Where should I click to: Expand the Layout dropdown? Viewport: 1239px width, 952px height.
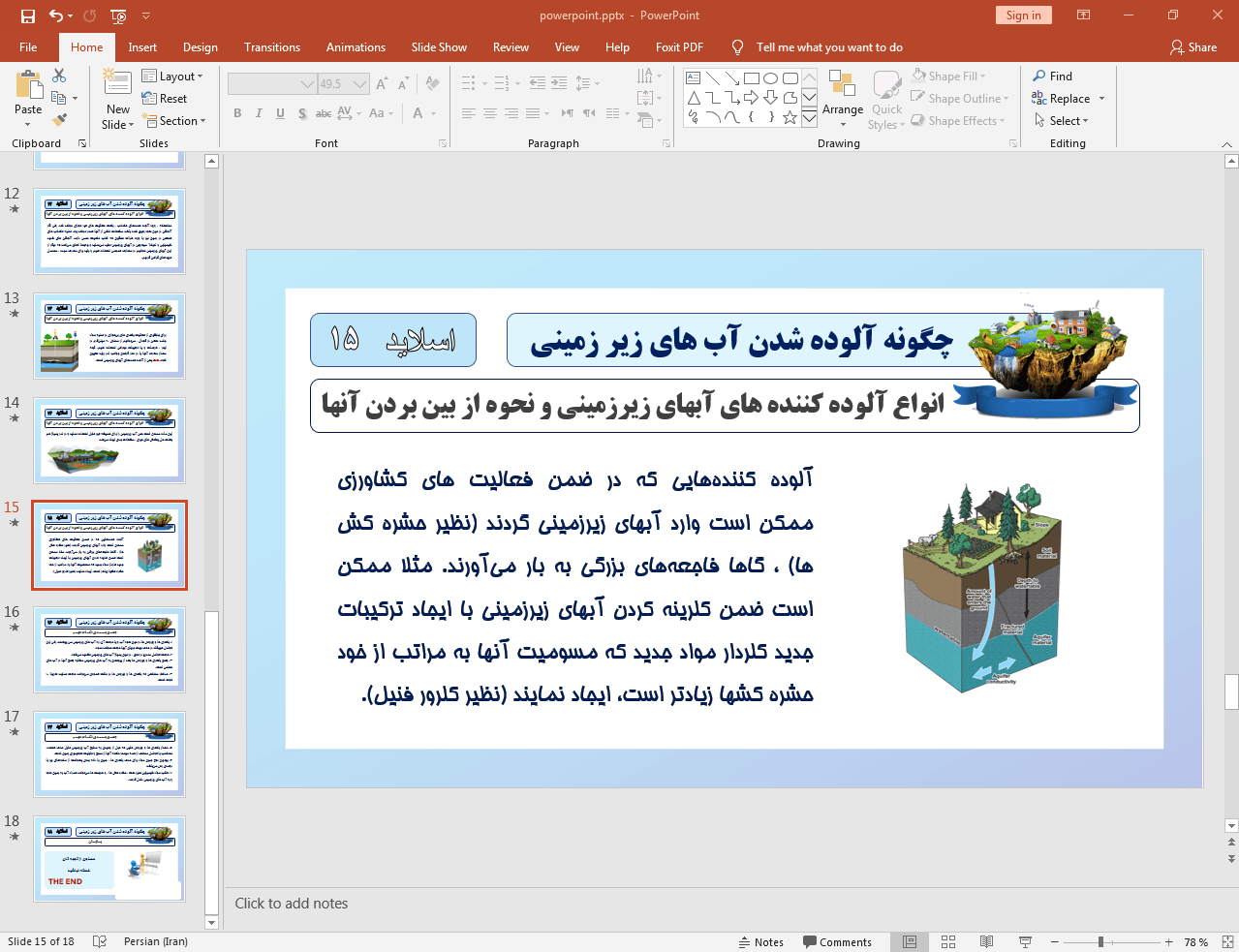tap(172, 77)
